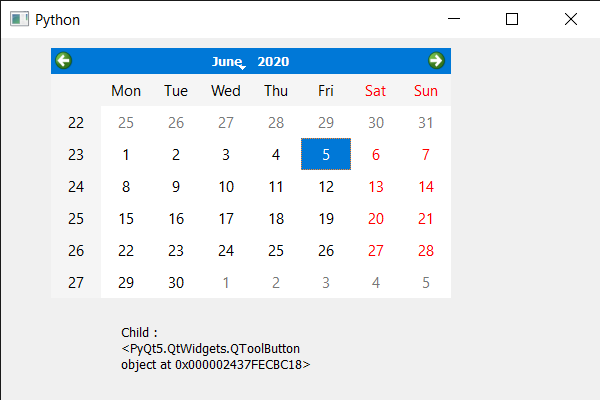Viewport: 600px width, 400px height.
Task: Select Saturday June 13
Action: (x=376, y=187)
